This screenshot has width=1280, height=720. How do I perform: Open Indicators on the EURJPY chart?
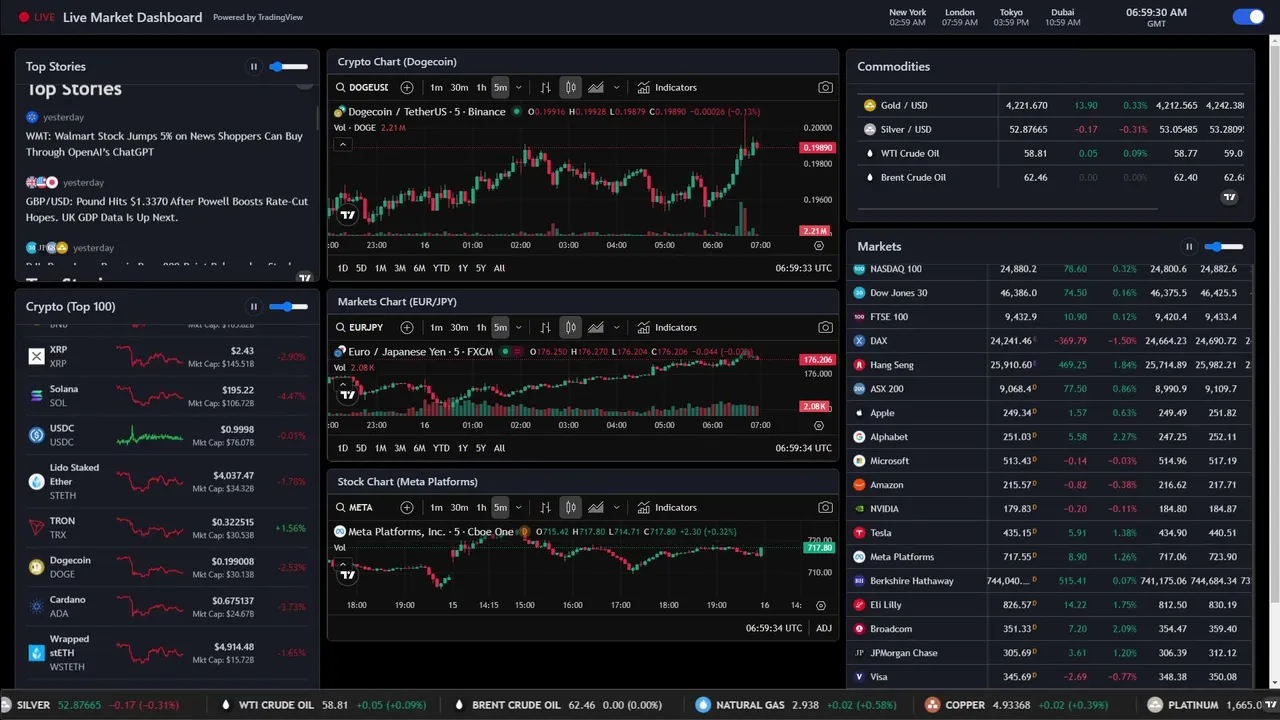667,328
